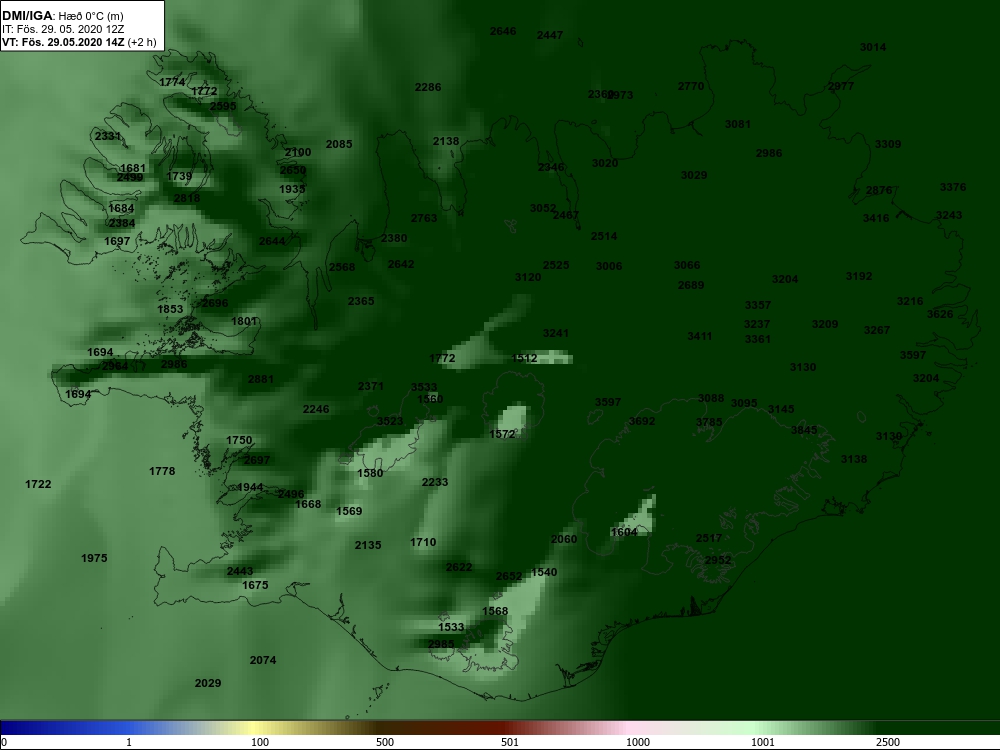Click the color scale label "500"
Viewport: 1000px width, 750px height.
pos(385,742)
